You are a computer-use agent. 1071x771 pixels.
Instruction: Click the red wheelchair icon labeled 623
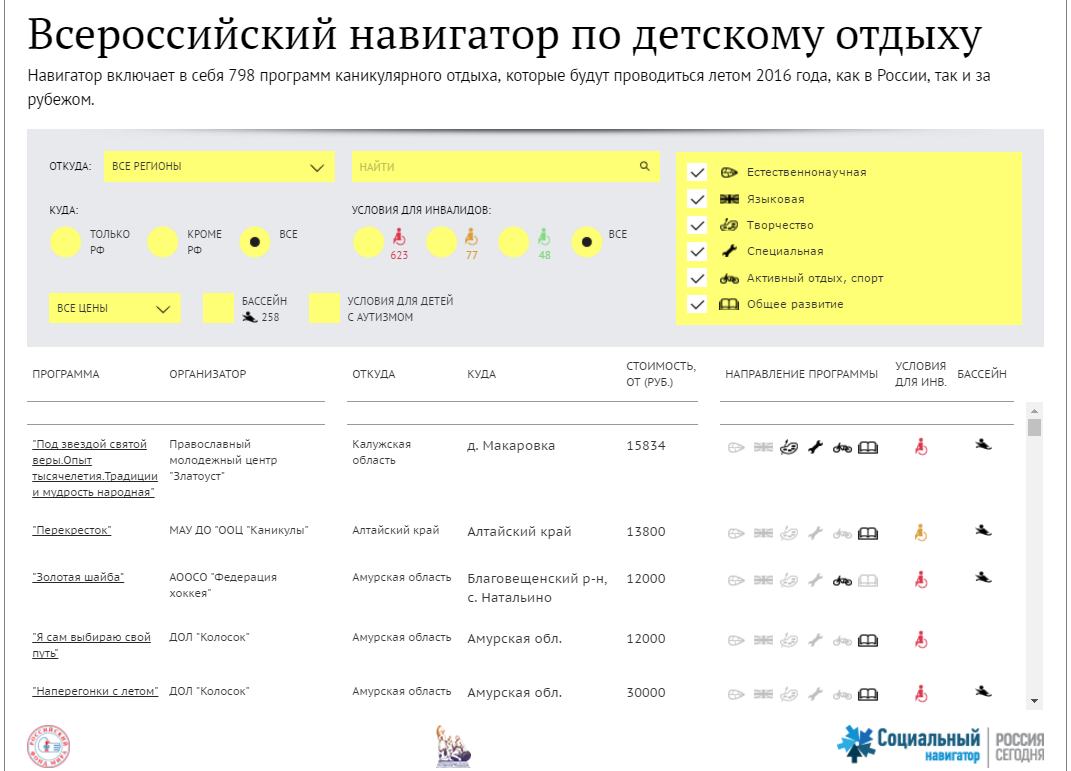pos(399,237)
